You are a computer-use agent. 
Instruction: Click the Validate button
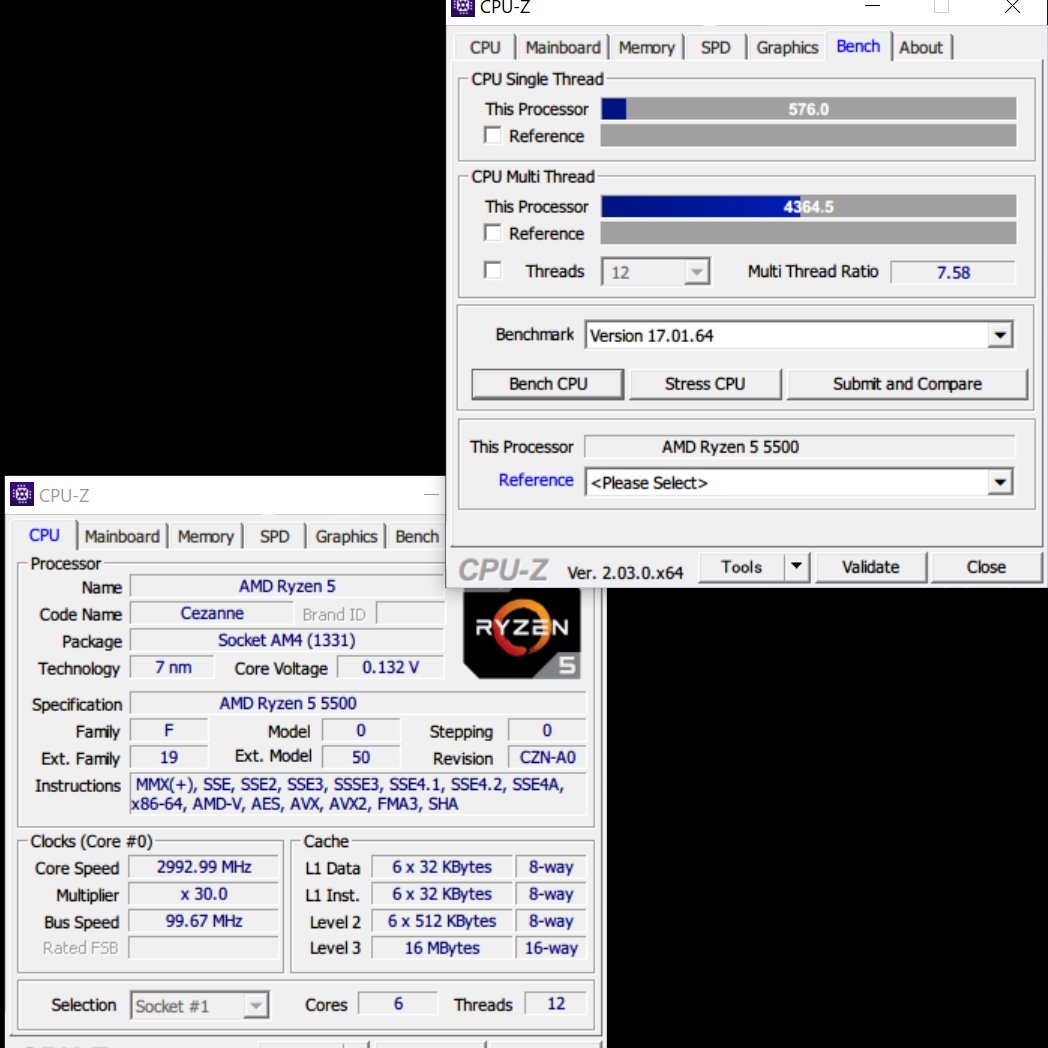click(x=871, y=567)
